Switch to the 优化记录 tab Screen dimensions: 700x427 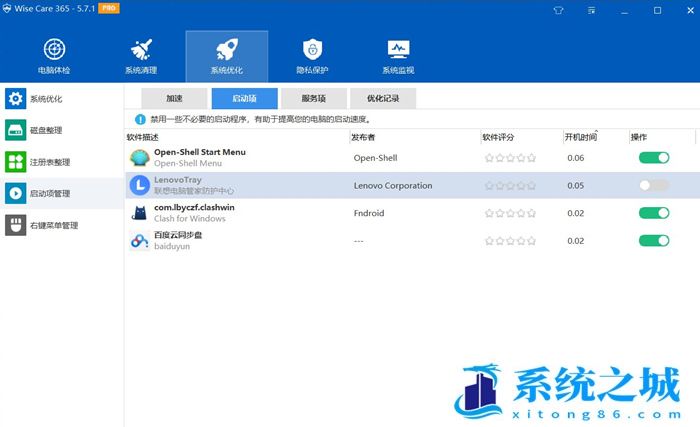383,98
